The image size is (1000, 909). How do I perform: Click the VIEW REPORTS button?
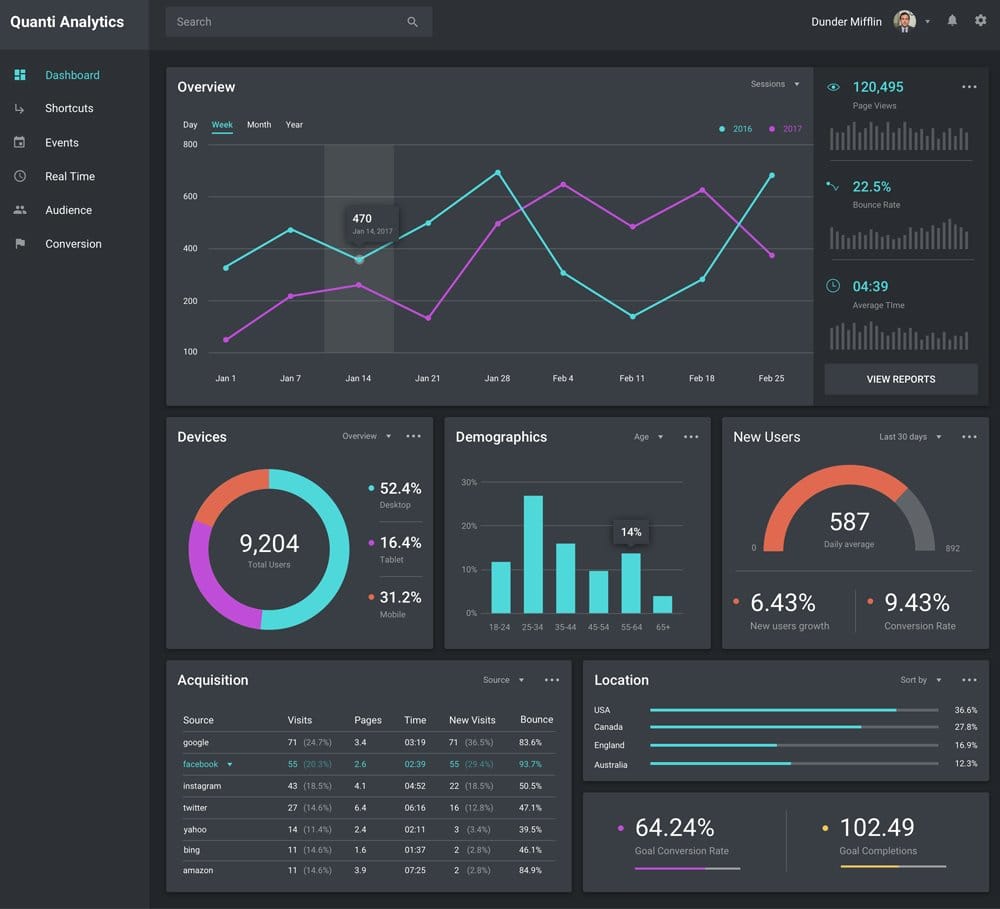[x=900, y=379]
